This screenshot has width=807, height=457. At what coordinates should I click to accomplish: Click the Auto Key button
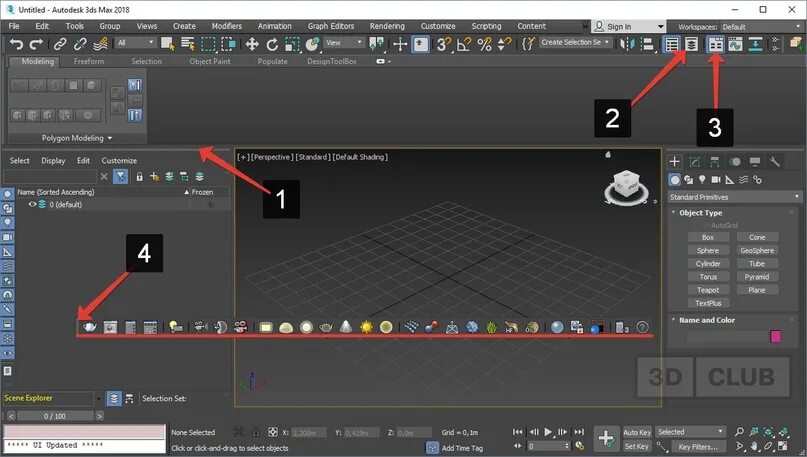pos(637,432)
